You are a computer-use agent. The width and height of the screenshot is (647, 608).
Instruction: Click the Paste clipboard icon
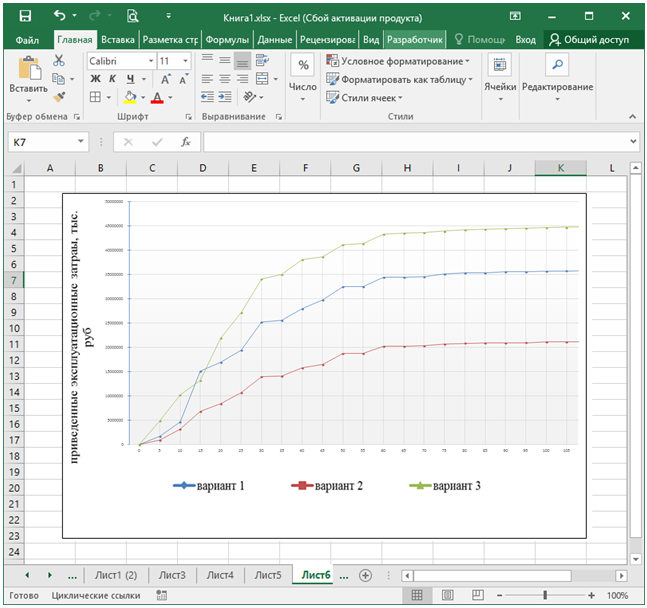pos(29,68)
